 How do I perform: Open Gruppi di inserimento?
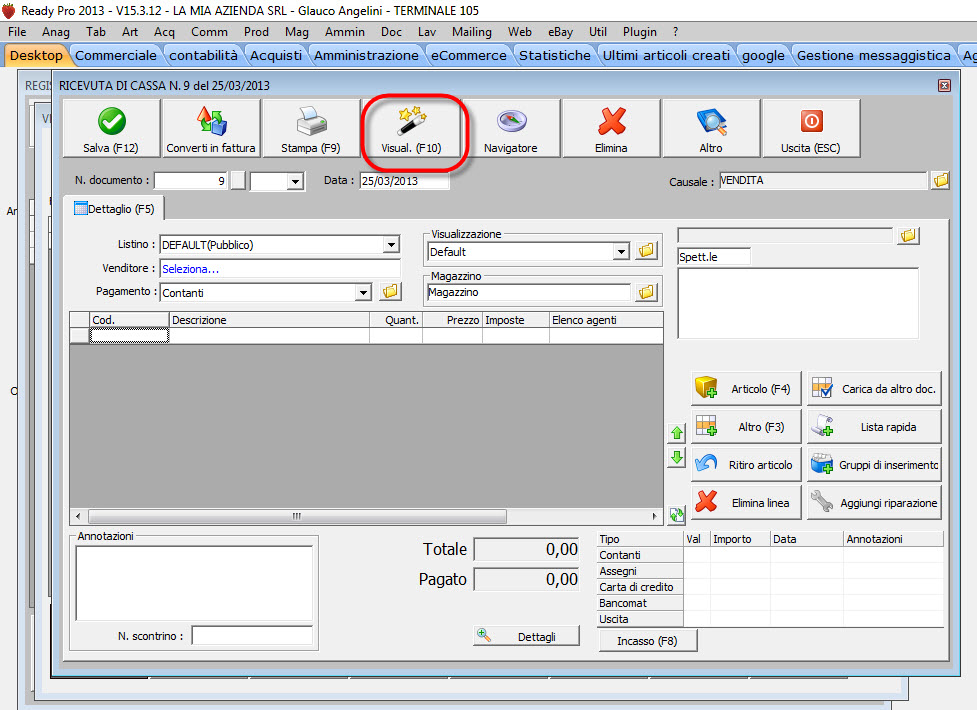click(x=874, y=464)
